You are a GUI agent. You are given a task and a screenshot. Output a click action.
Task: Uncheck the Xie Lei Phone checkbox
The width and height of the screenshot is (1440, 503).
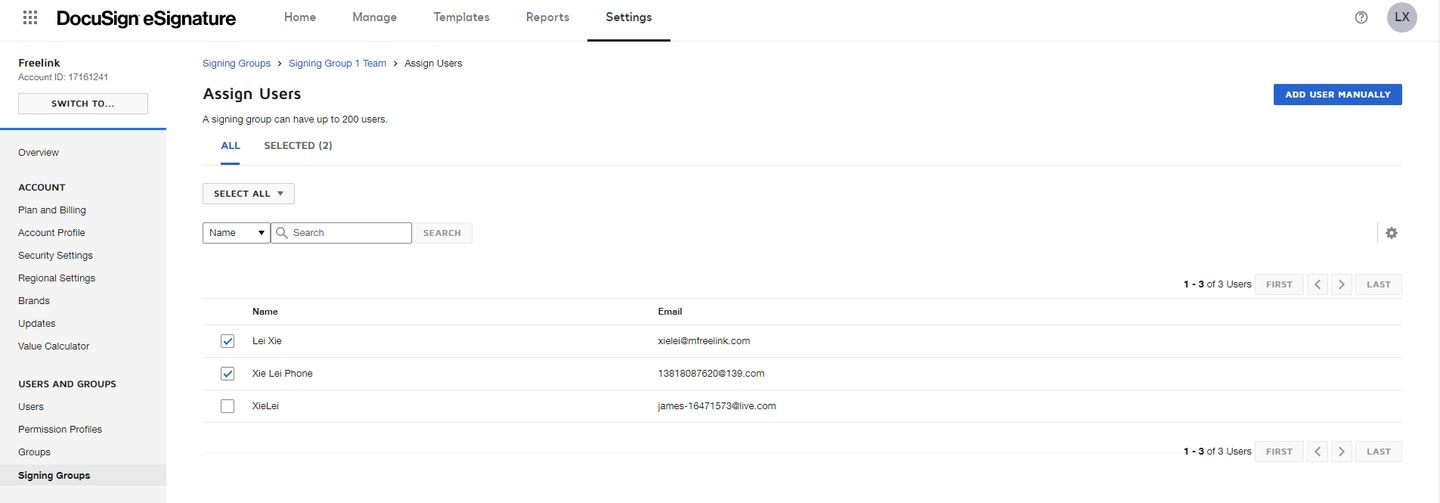[x=227, y=374]
